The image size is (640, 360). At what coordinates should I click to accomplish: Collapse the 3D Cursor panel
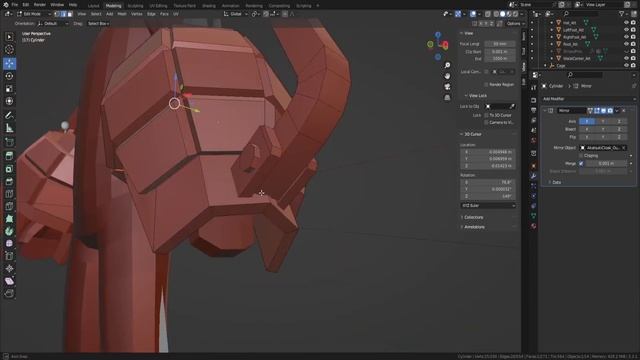pos(472,134)
